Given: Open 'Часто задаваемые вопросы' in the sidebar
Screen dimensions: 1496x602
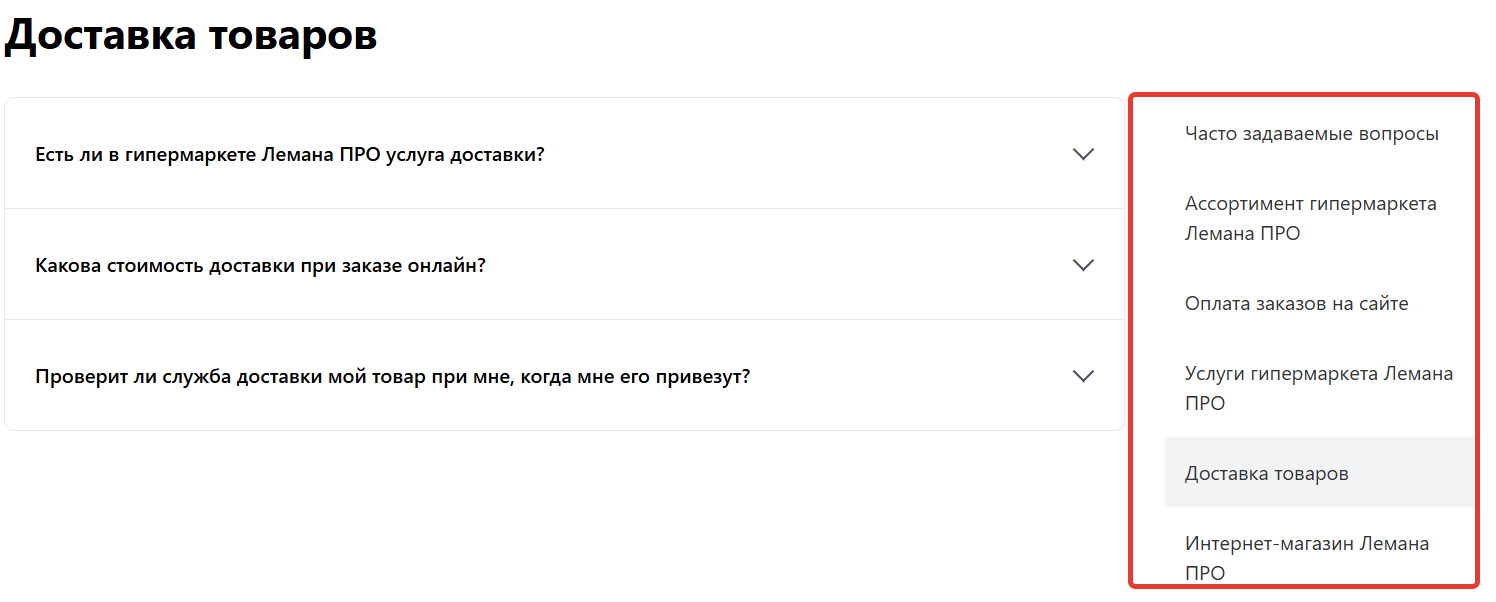Looking at the screenshot, I should pyautogui.click(x=1311, y=133).
